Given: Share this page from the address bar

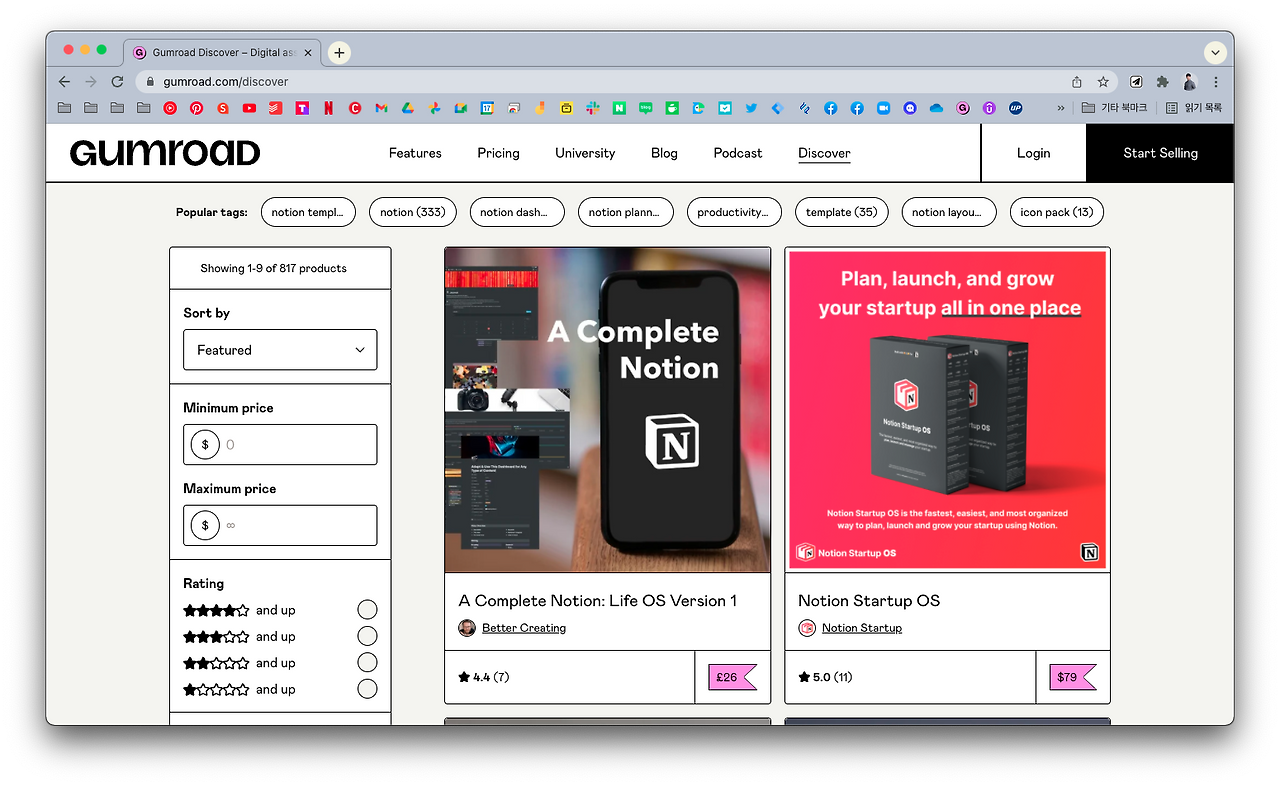Looking at the screenshot, I should [x=1077, y=82].
